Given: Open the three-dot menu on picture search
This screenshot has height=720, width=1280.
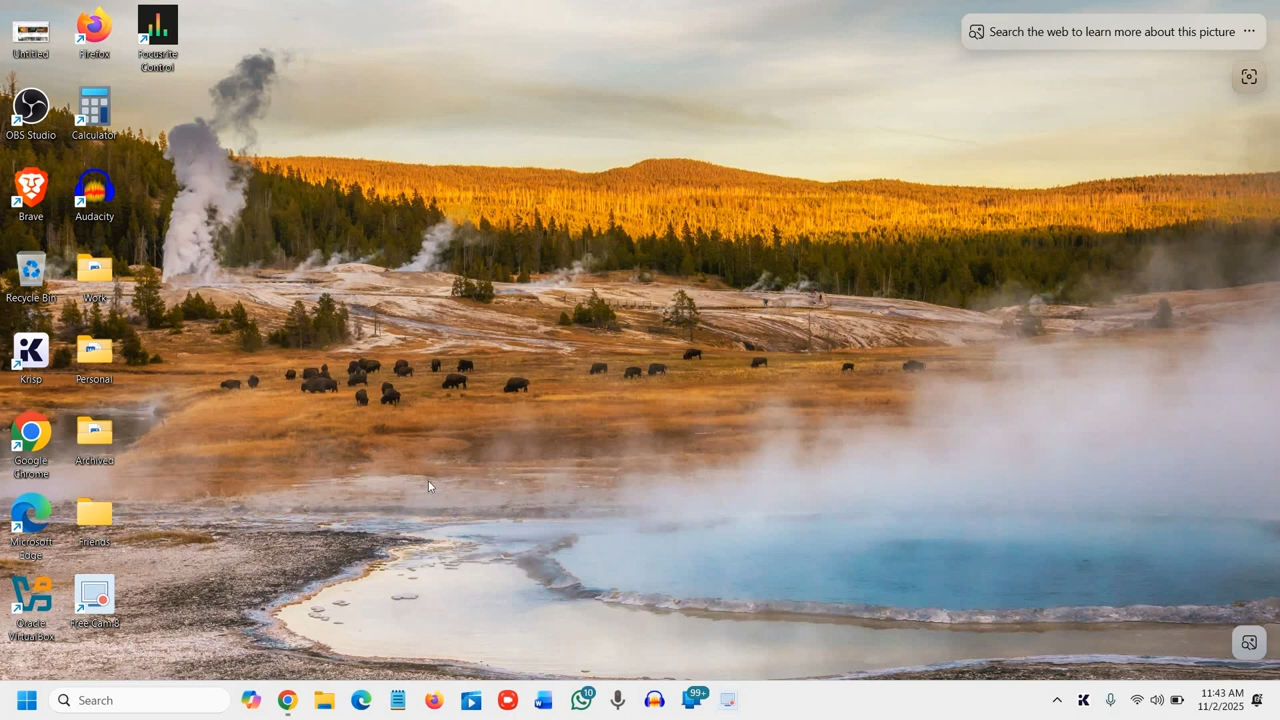Looking at the screenshot, I should pyautogui.click(x=1249, y=32).
